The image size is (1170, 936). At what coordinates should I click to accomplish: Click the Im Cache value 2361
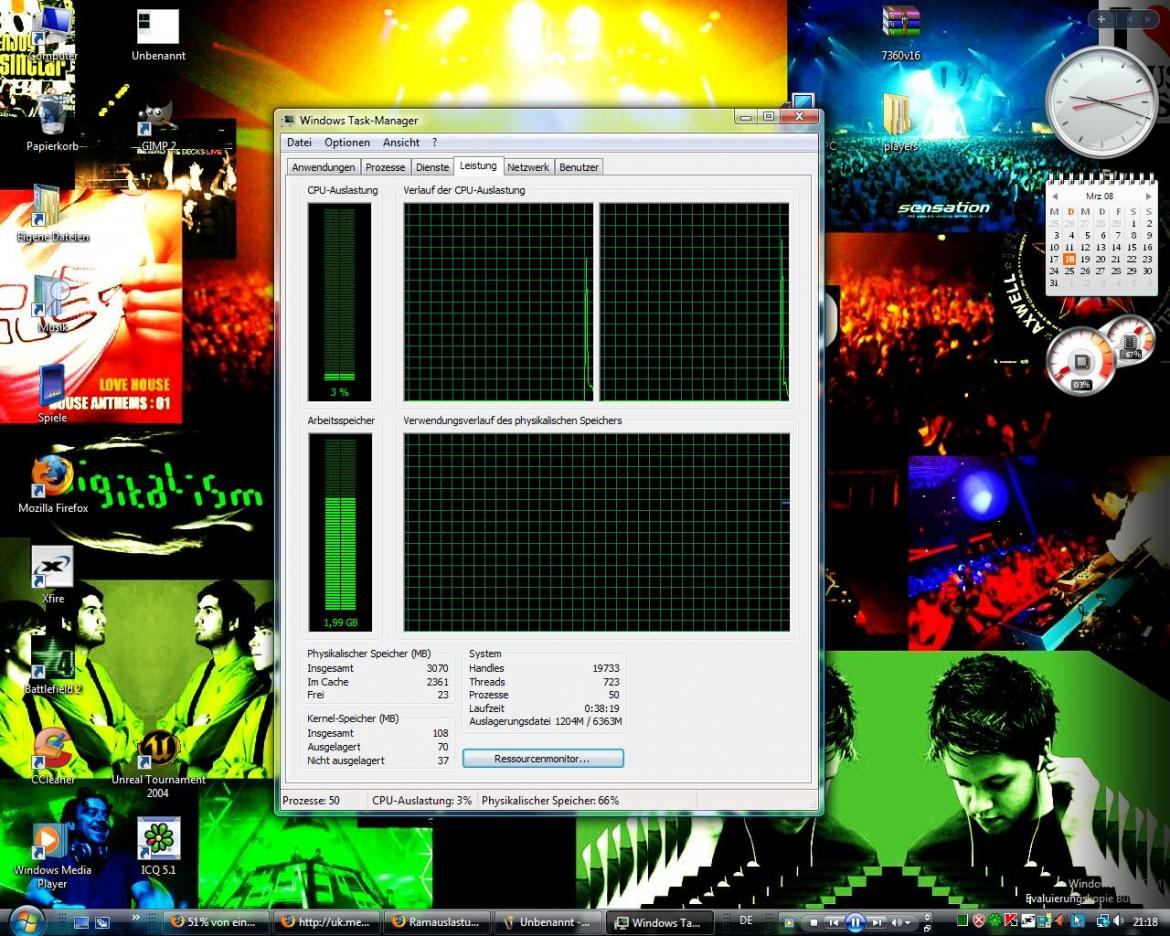[x=437, y=681]
